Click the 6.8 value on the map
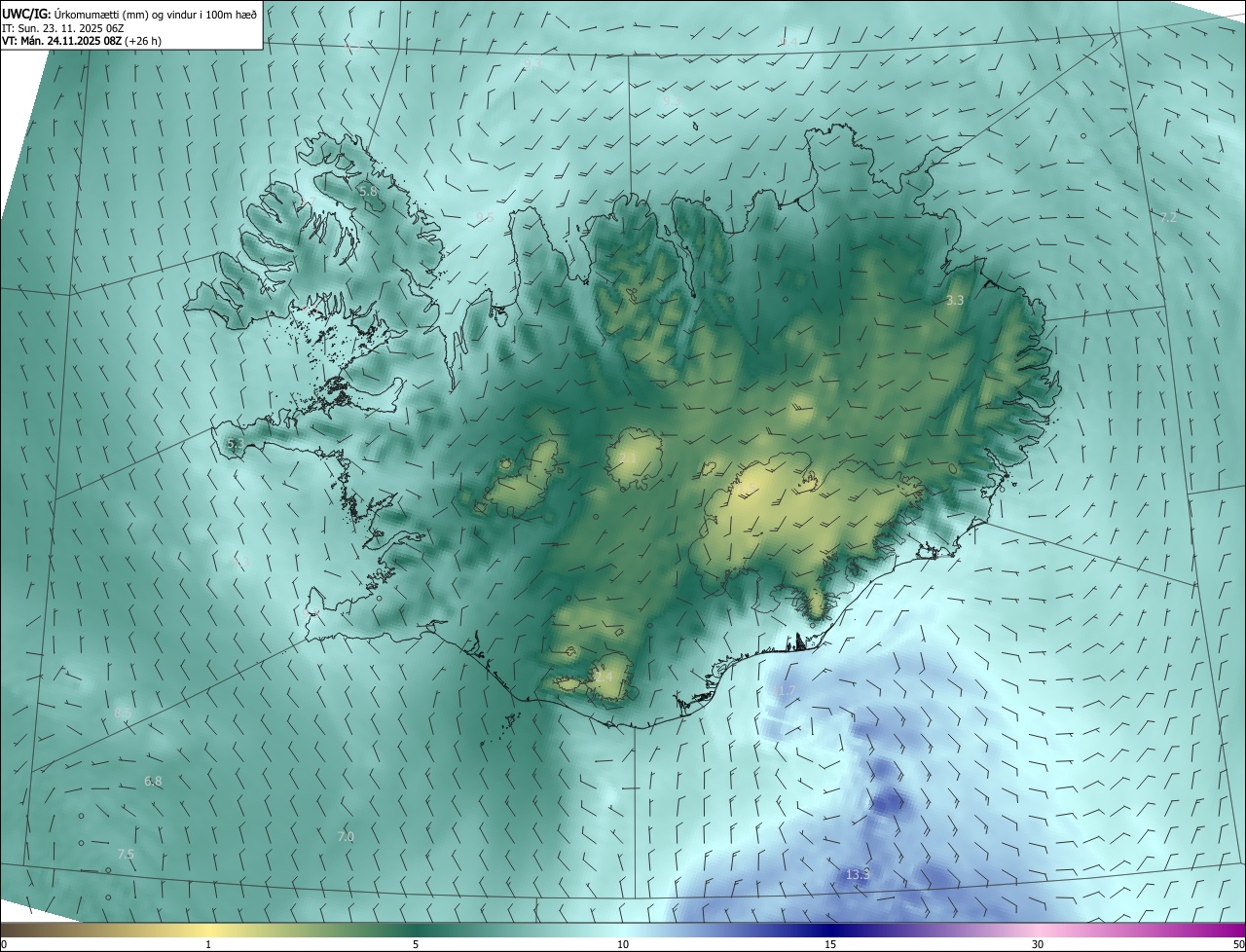Screen dimensions: 1246x952 click(153, 782)
